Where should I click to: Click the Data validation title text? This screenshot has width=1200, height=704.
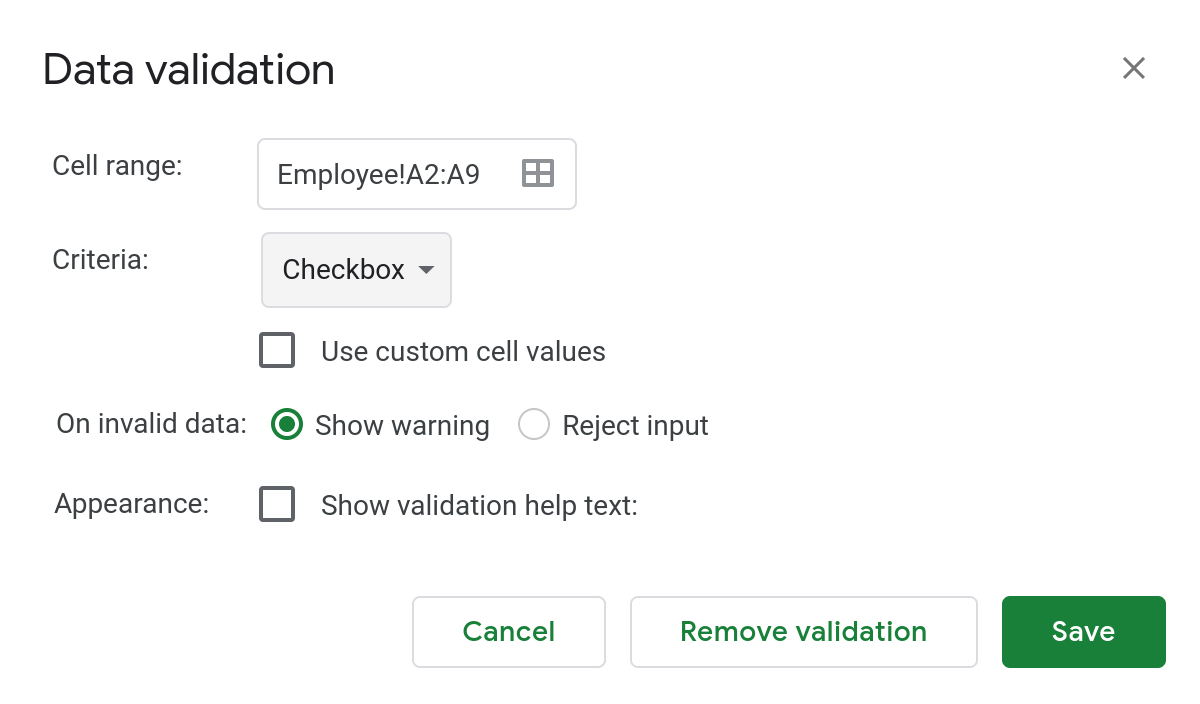pos(189,69)
